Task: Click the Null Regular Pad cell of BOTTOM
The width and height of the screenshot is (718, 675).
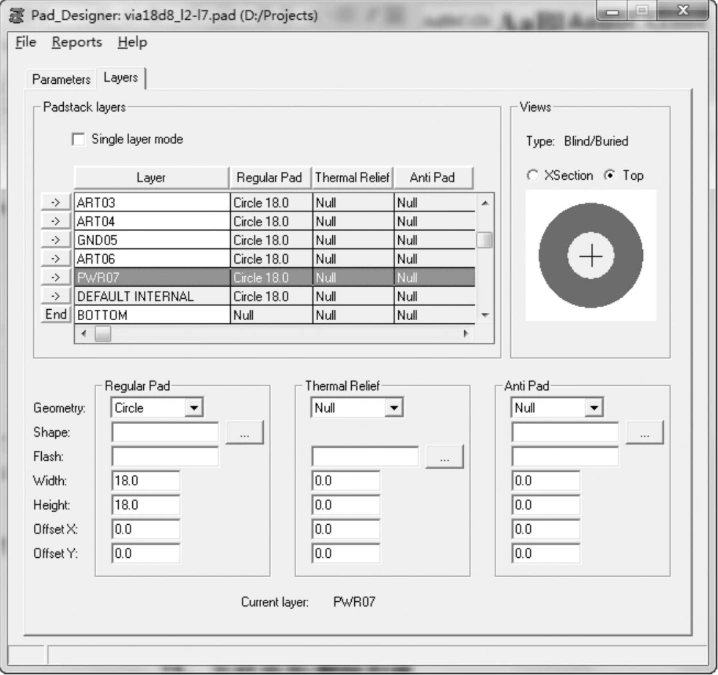Action: 271,315
